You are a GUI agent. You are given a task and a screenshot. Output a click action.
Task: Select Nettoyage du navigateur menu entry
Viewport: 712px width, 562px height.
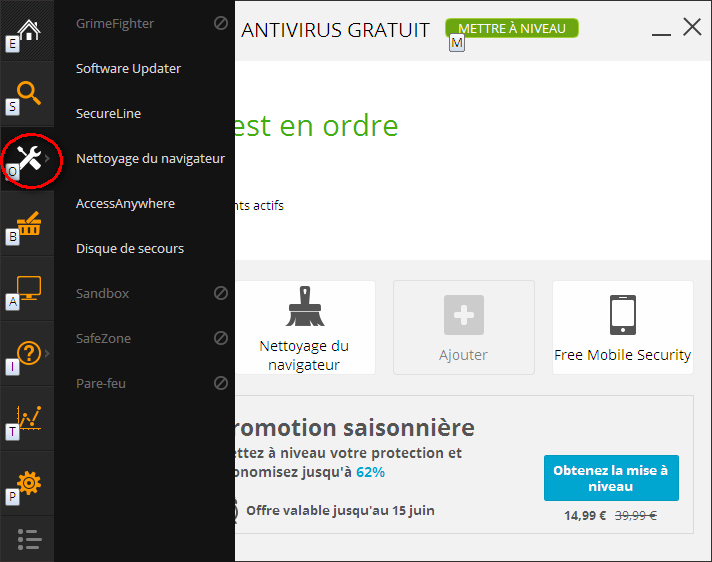coord(150,158)
